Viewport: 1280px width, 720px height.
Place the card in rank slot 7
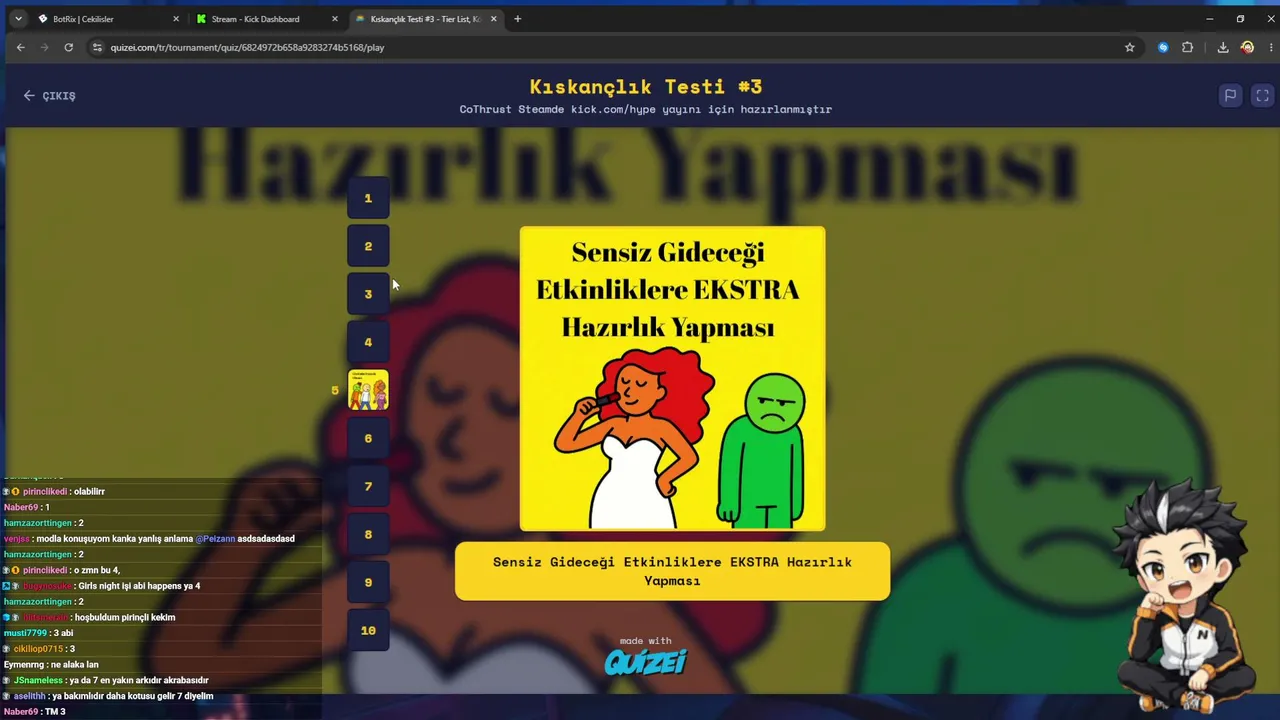pyautogui.click(x=368, y=486)
